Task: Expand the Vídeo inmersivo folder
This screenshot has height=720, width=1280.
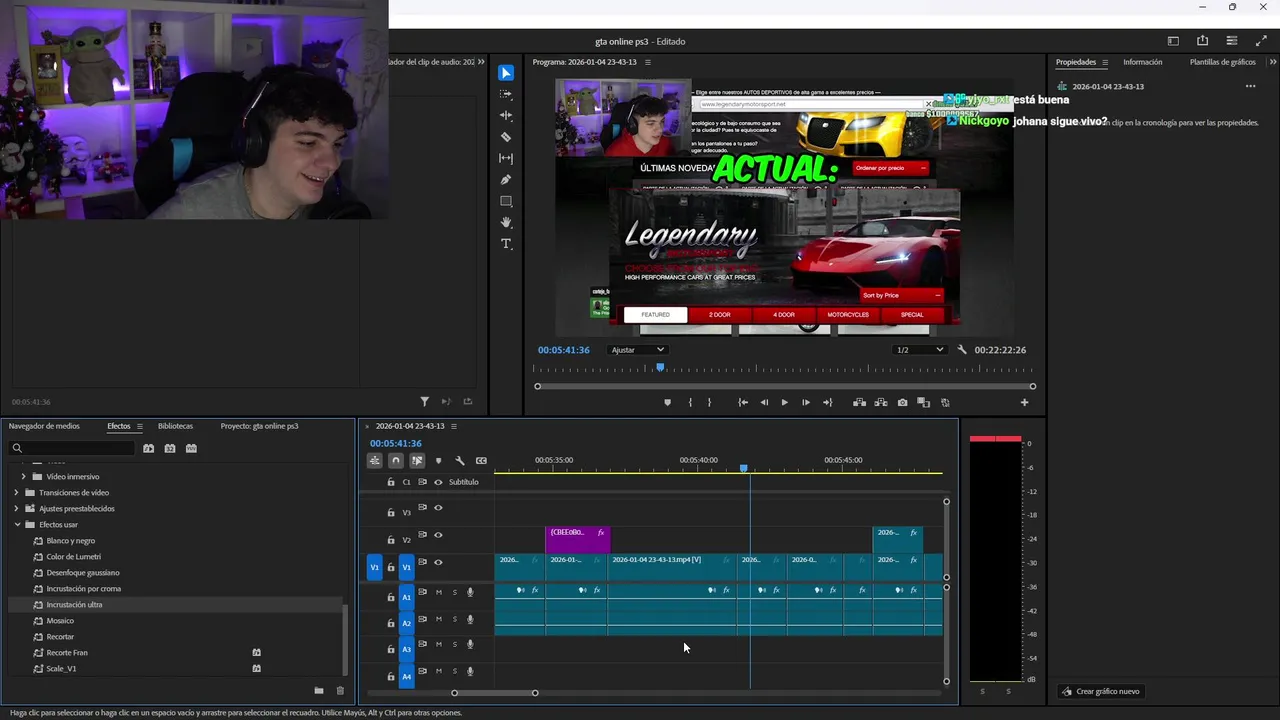Action: 23,477
